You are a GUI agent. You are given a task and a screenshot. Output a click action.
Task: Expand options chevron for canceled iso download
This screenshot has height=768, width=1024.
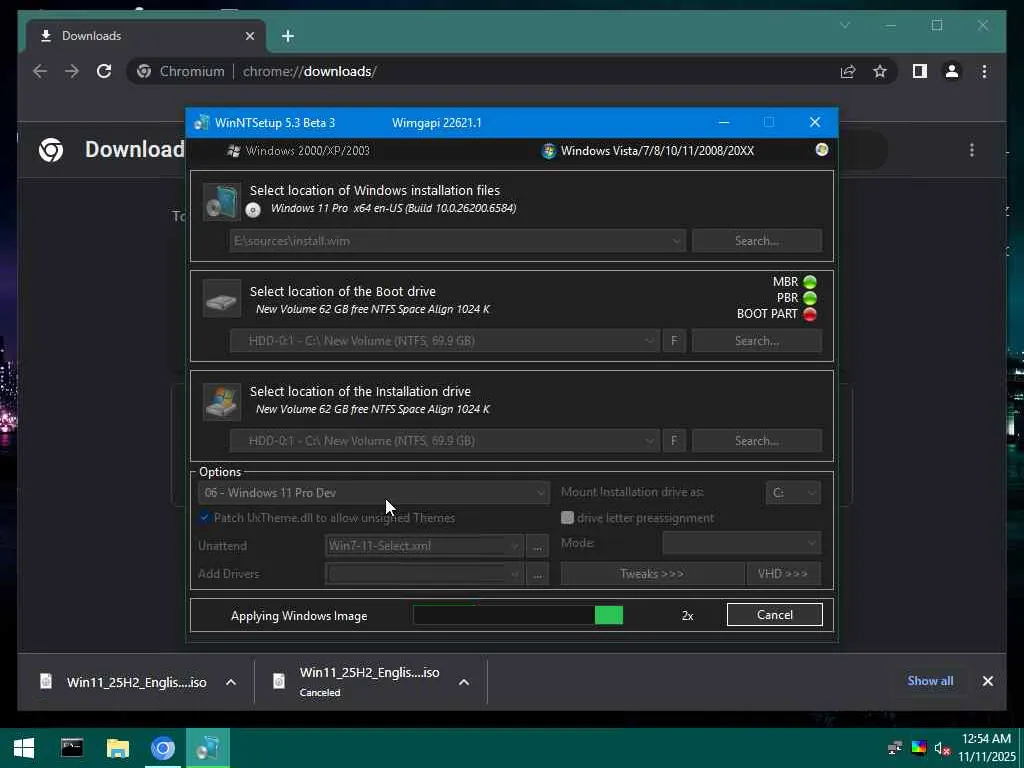pyautogui.click(x=464, y=682)
